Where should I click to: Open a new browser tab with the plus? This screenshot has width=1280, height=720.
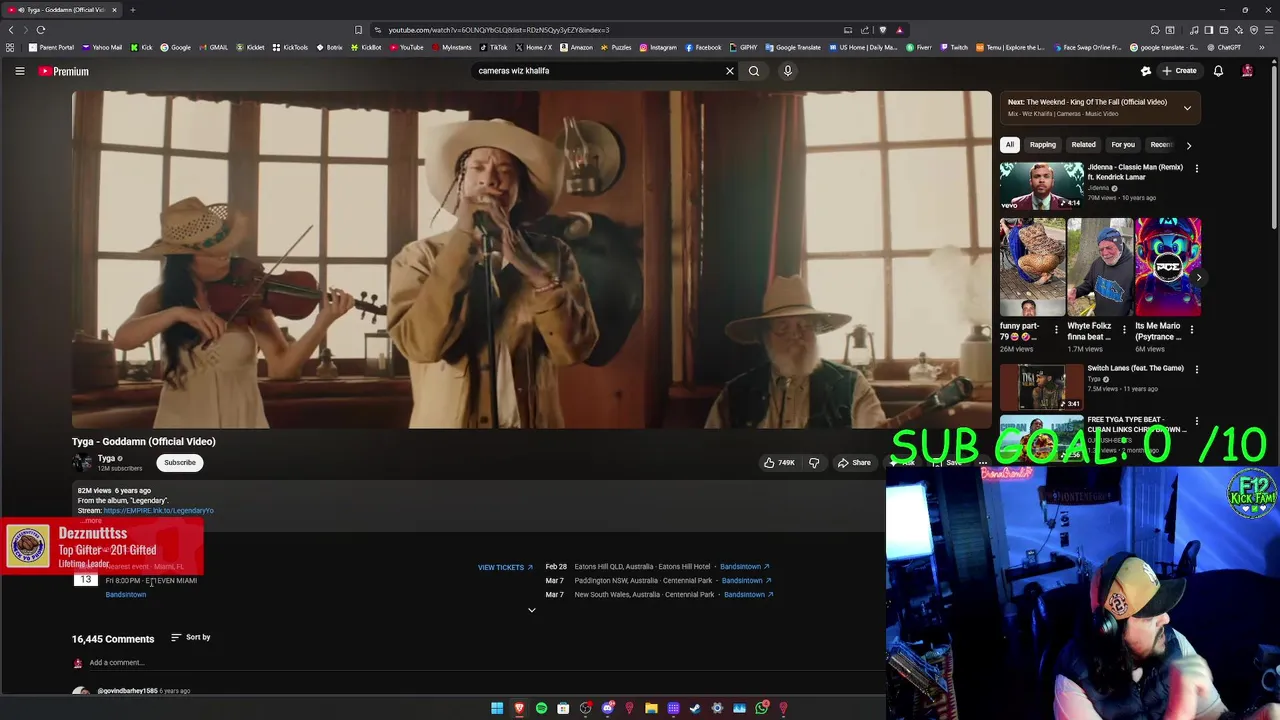tap(132, 10)
